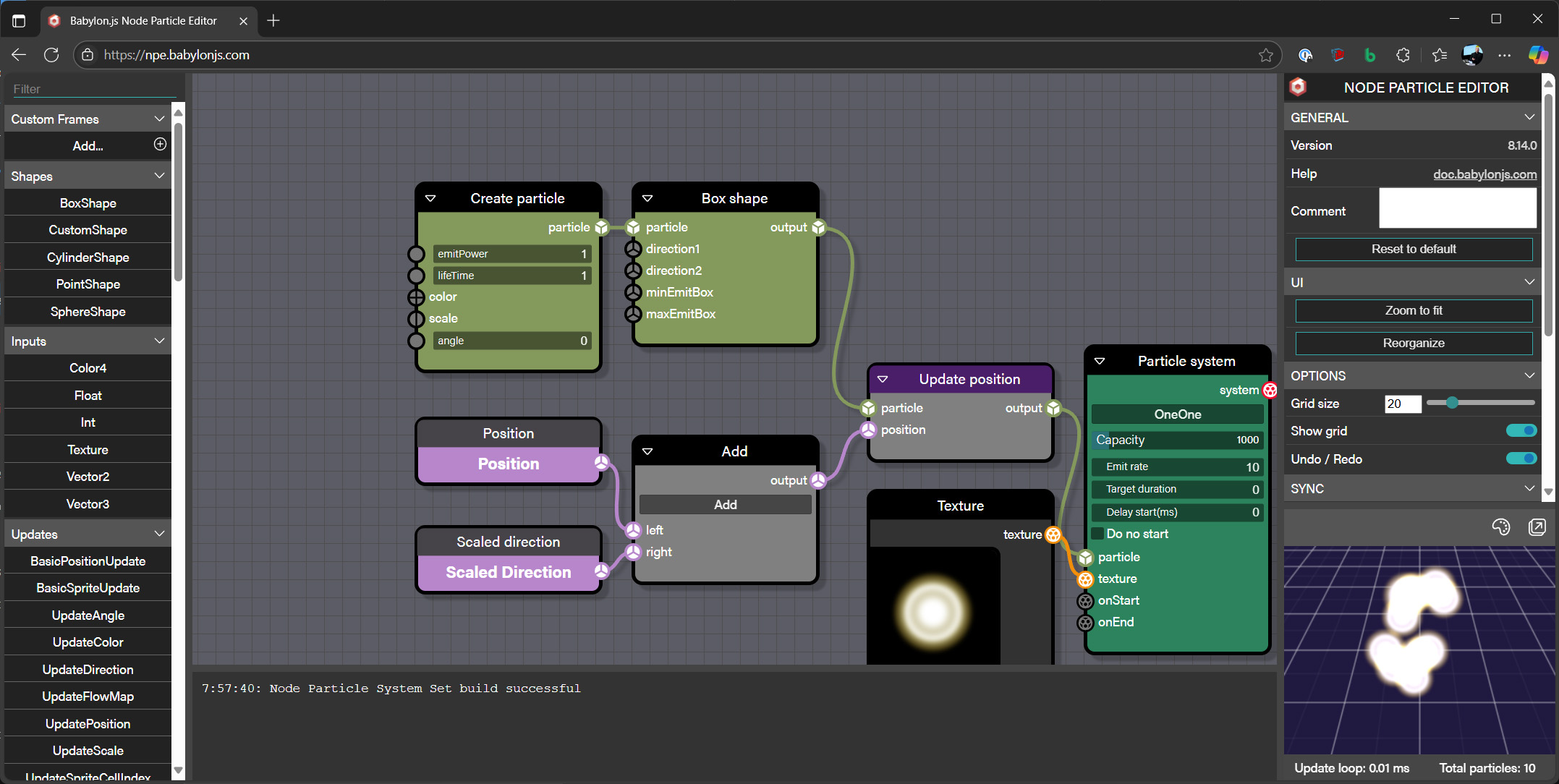This screenshot has height=784, width=1559.
Task: Select Color4 input from the list
Action: [88, 368]
